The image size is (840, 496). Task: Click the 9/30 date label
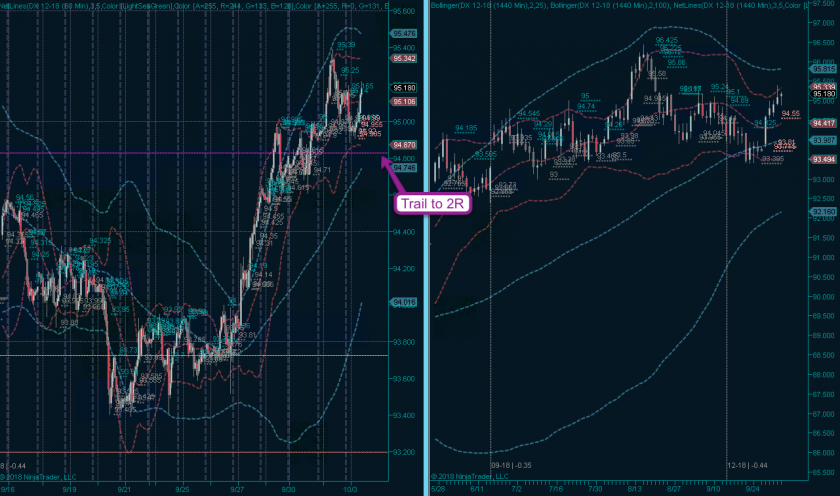288,489
